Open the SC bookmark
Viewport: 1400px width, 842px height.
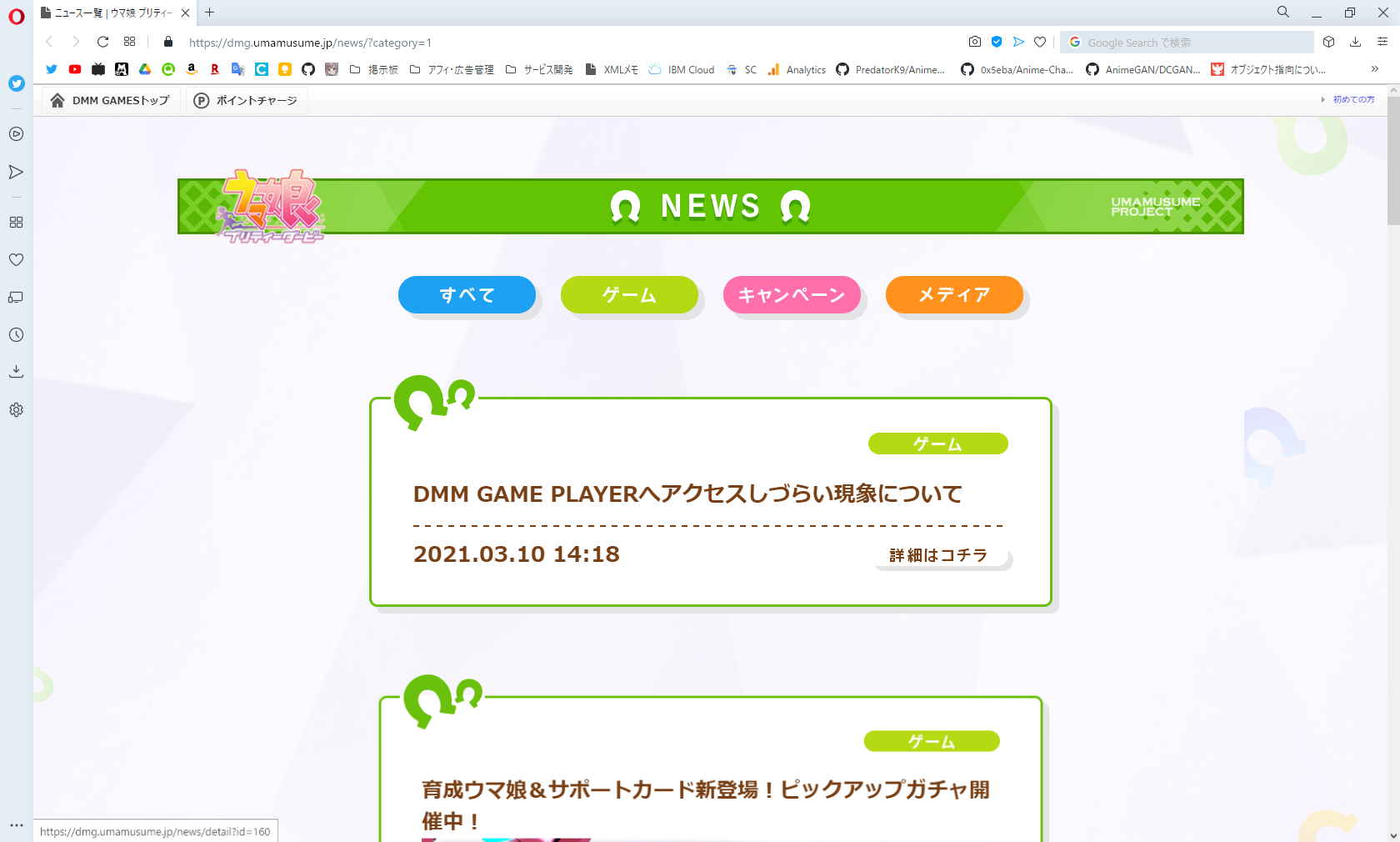click(742, 69)
